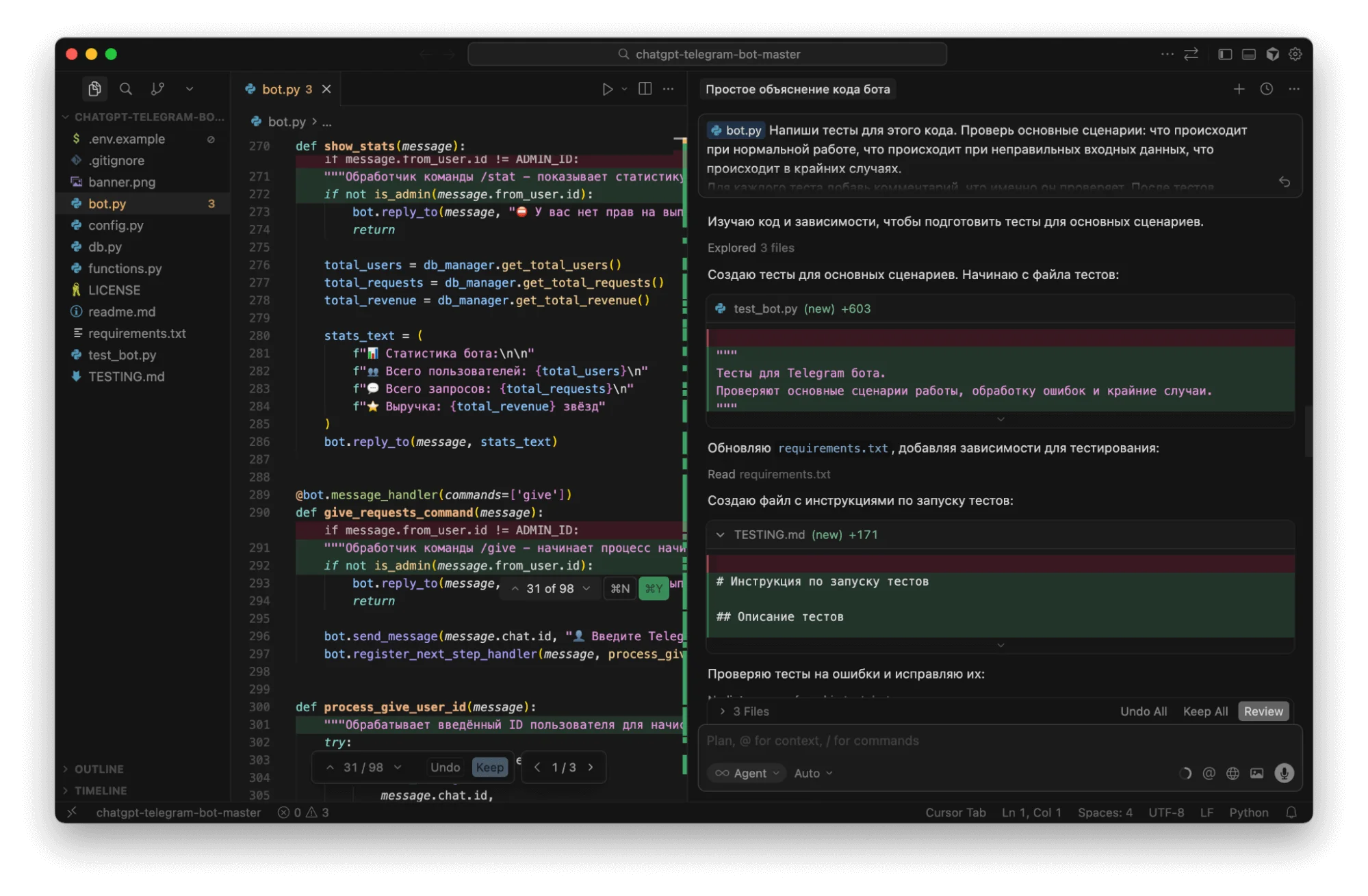Open test_bot.py in file explorer
Image resolution: width=1368 pixels, height=896 pixels.
[122, 355]
